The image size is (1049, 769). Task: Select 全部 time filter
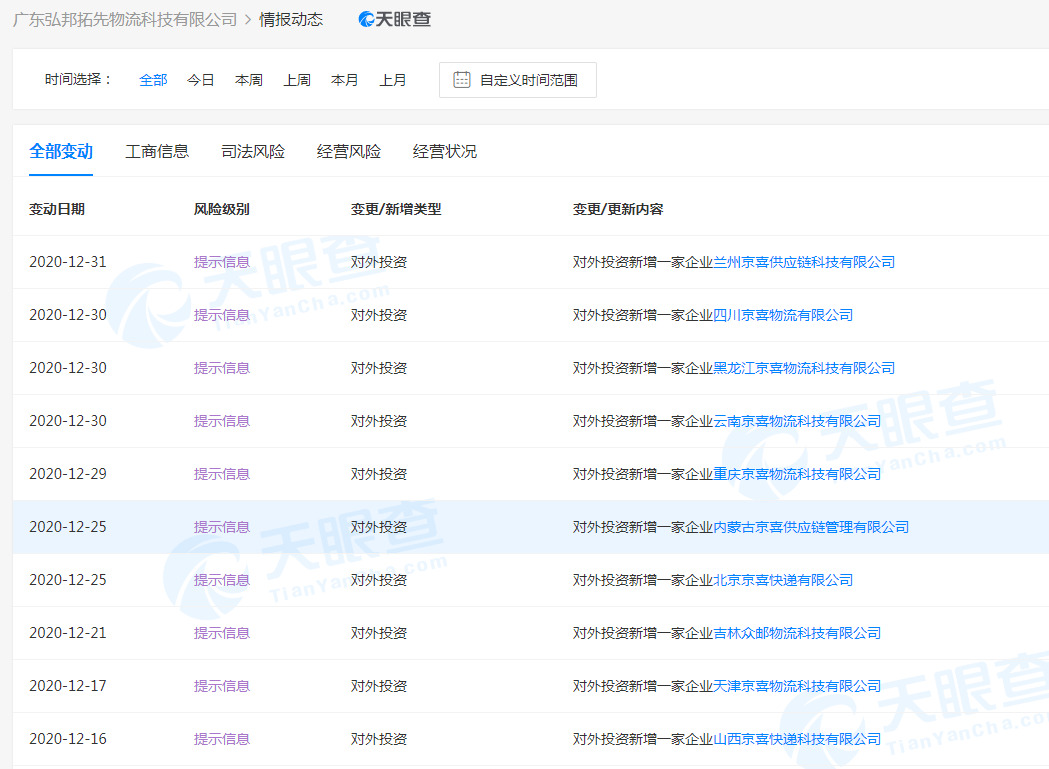pos(153,80)
